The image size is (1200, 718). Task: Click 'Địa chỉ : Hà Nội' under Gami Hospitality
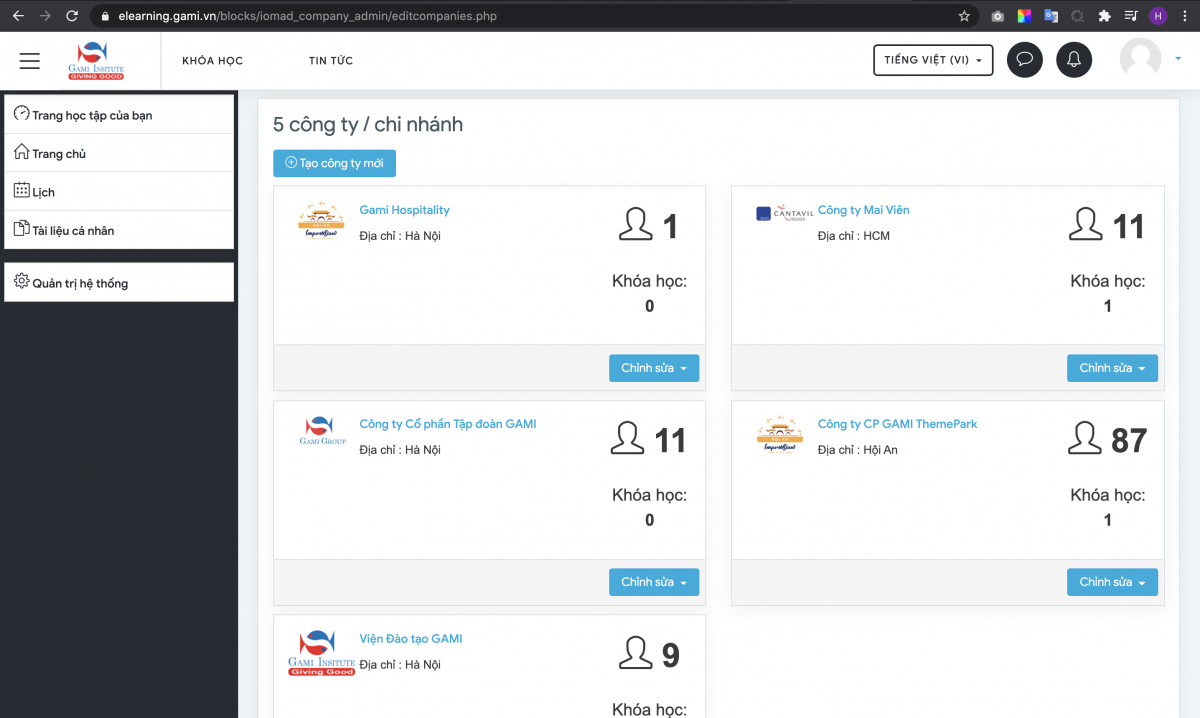[400, 236]
